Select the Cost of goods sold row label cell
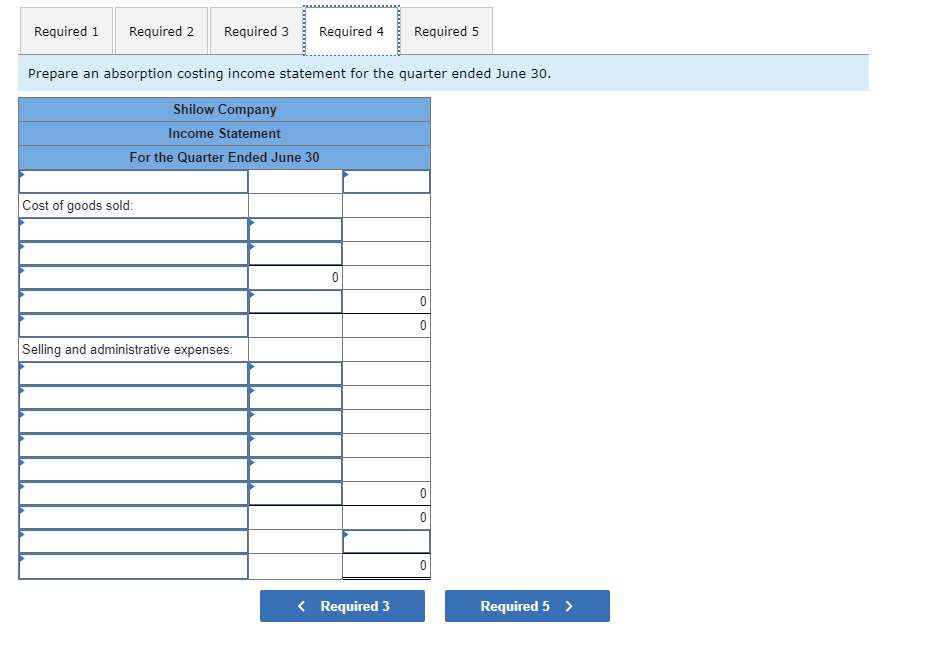The width and height of the screenshot is (945, 651). pyautogui.click(x=133, y=205)
